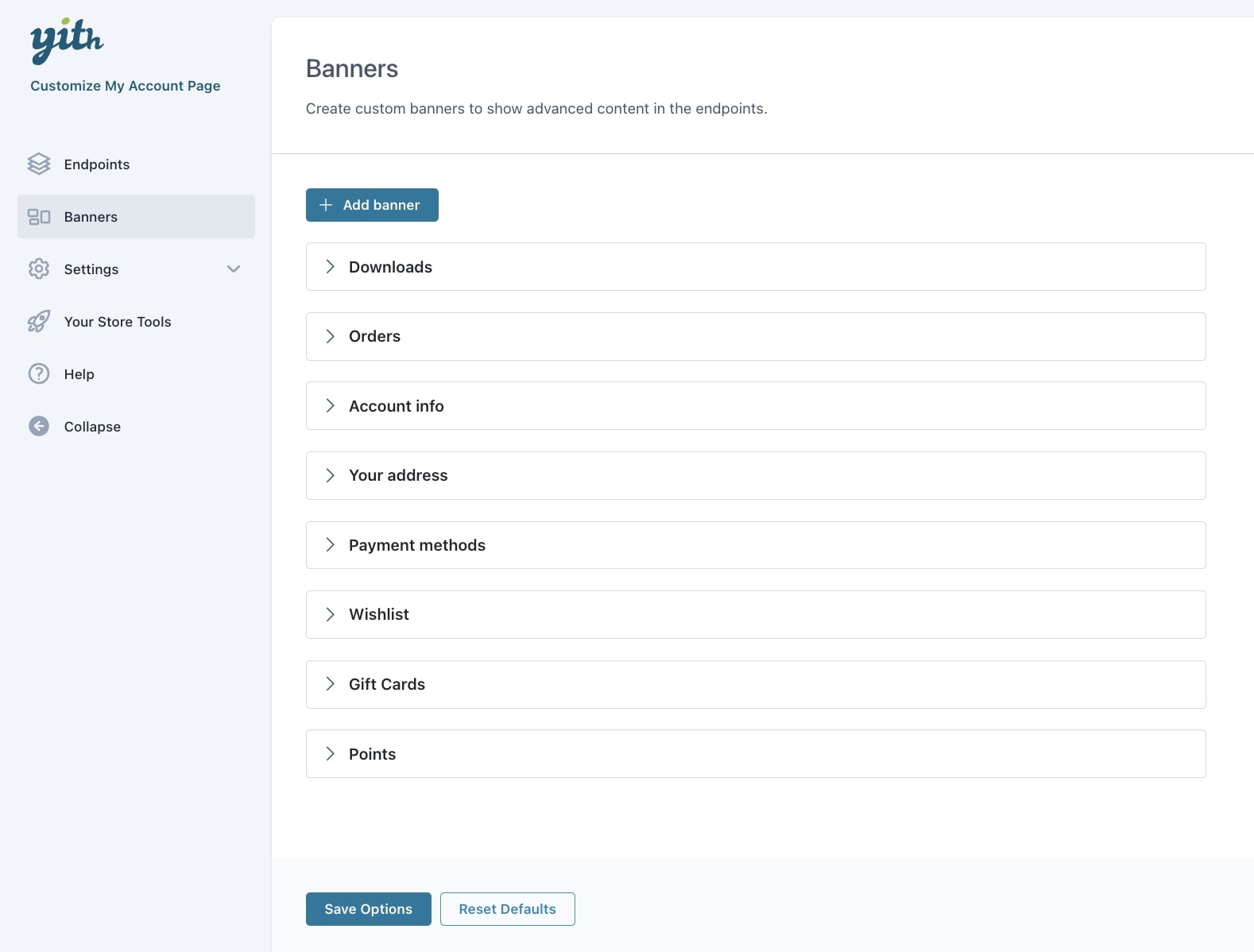Open the Wishlist banner row
1254x952 pixels.
[755, 615]
